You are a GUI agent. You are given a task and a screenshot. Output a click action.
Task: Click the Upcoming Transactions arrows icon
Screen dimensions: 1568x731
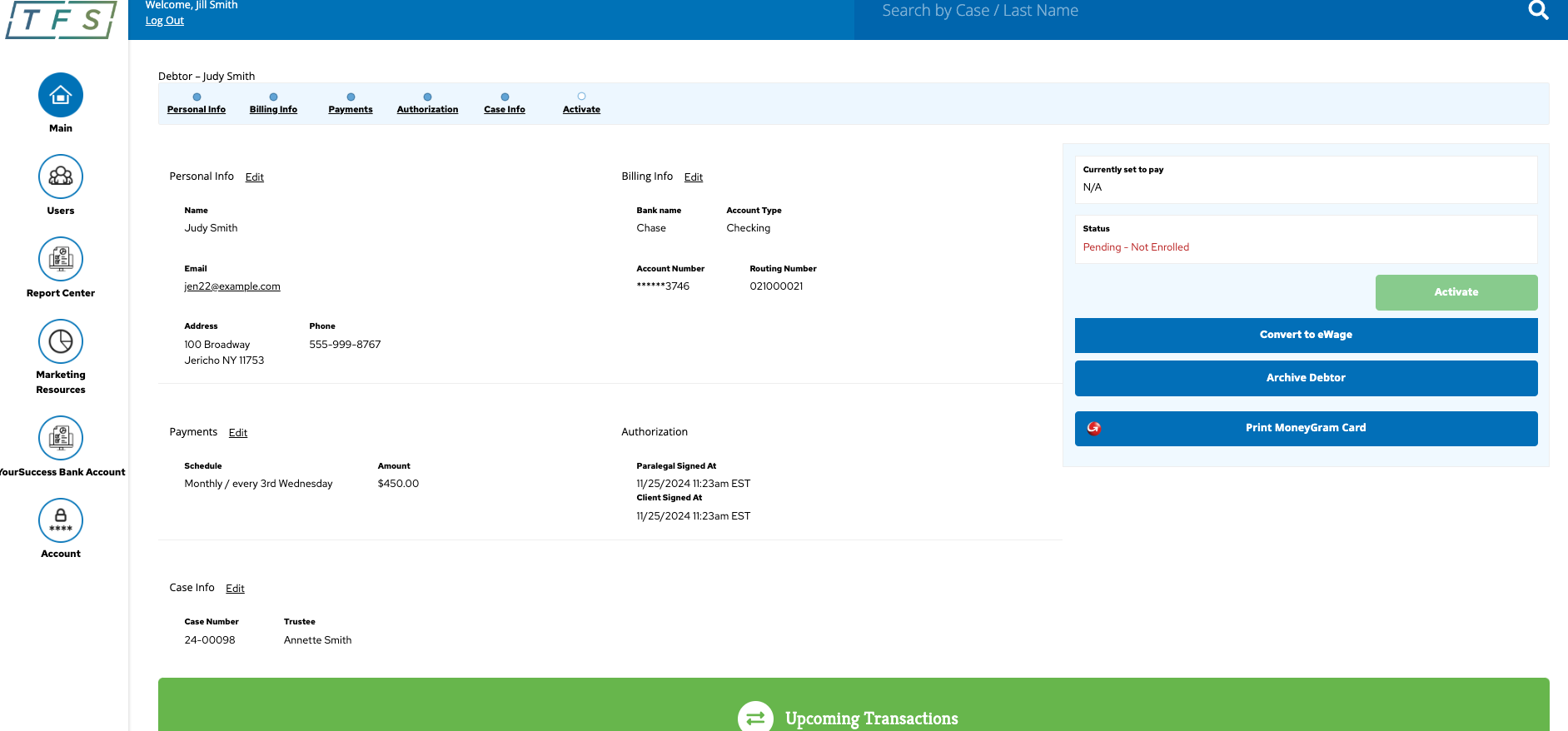[x=755, y=718]
